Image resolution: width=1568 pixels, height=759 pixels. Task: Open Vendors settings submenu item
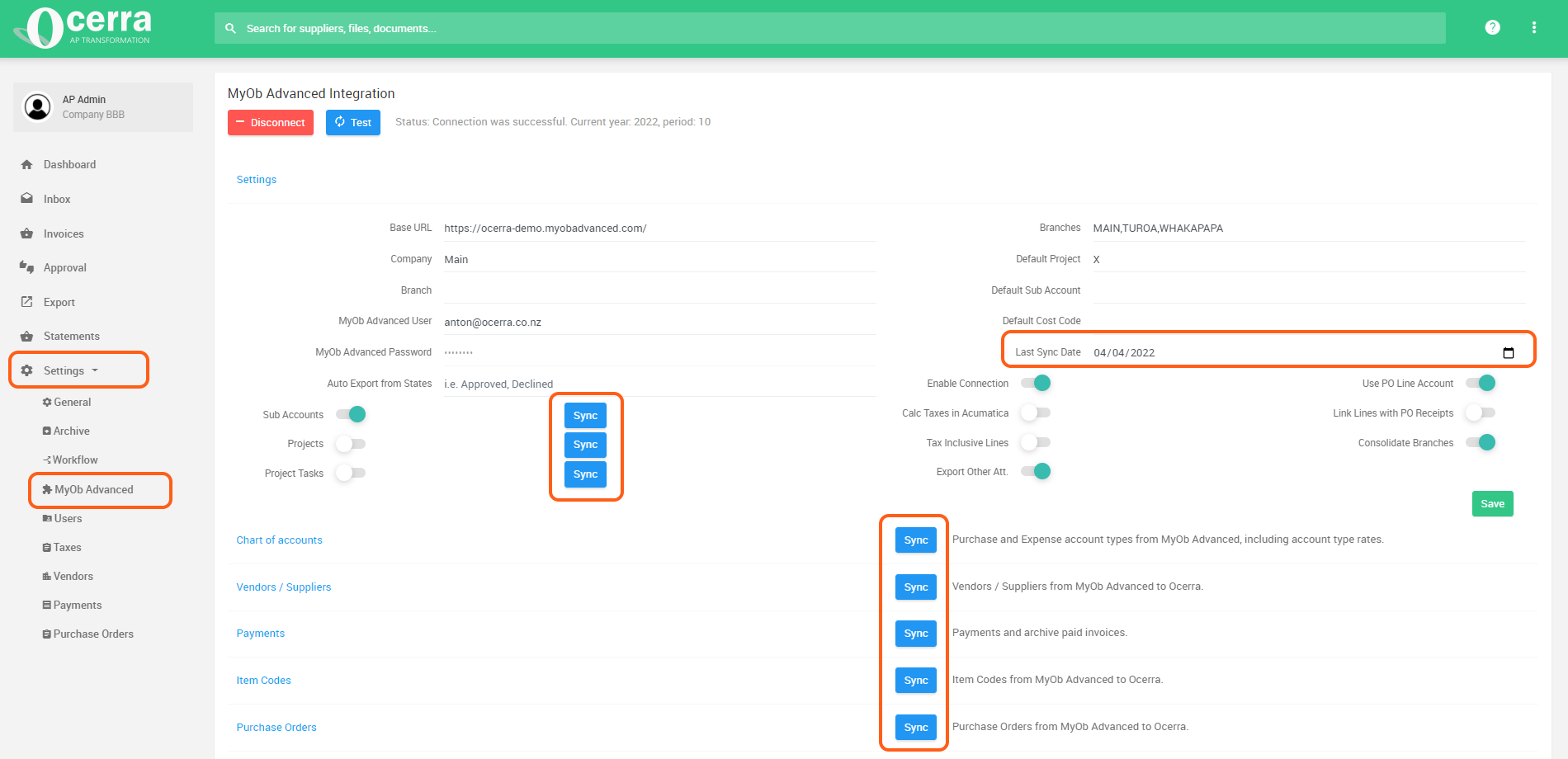pos(68,576)
